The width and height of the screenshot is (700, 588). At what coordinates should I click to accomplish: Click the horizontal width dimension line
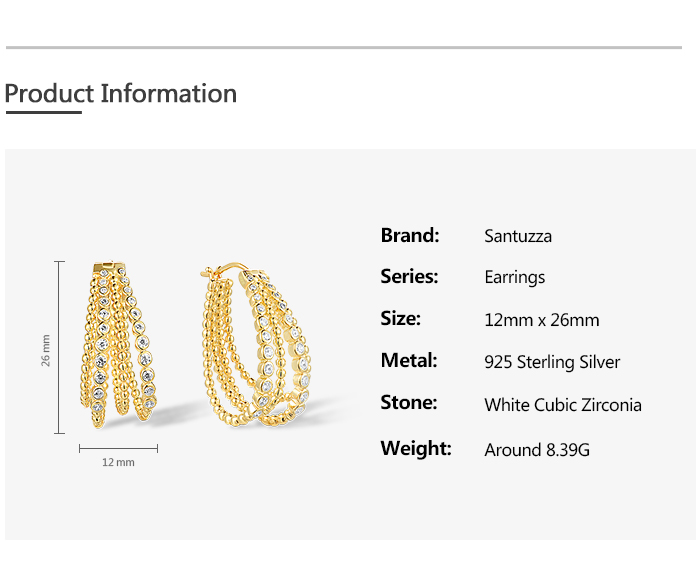coord(118,449)
